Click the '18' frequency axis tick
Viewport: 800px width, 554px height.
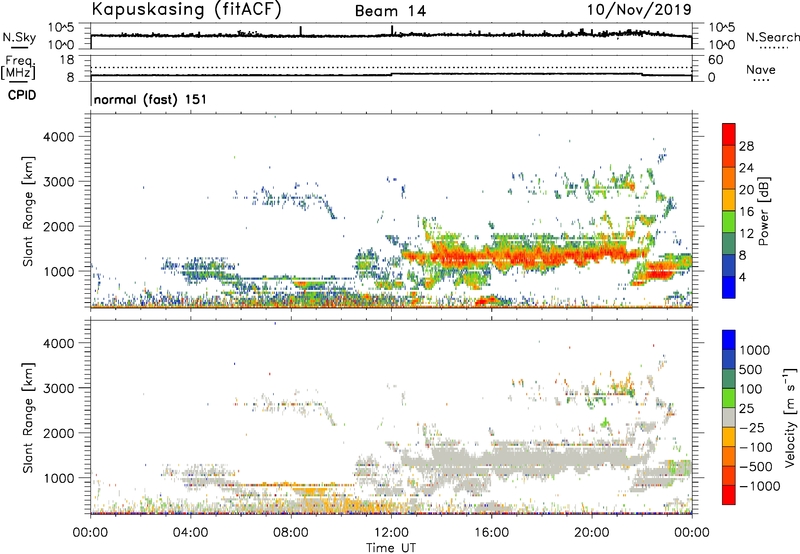(67, 60)
